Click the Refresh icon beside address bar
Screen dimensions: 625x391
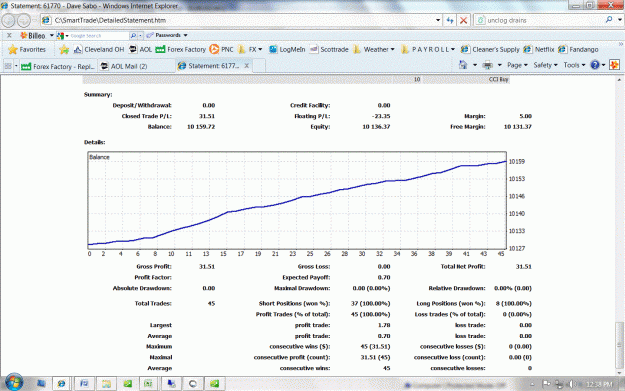coord(450,20)
